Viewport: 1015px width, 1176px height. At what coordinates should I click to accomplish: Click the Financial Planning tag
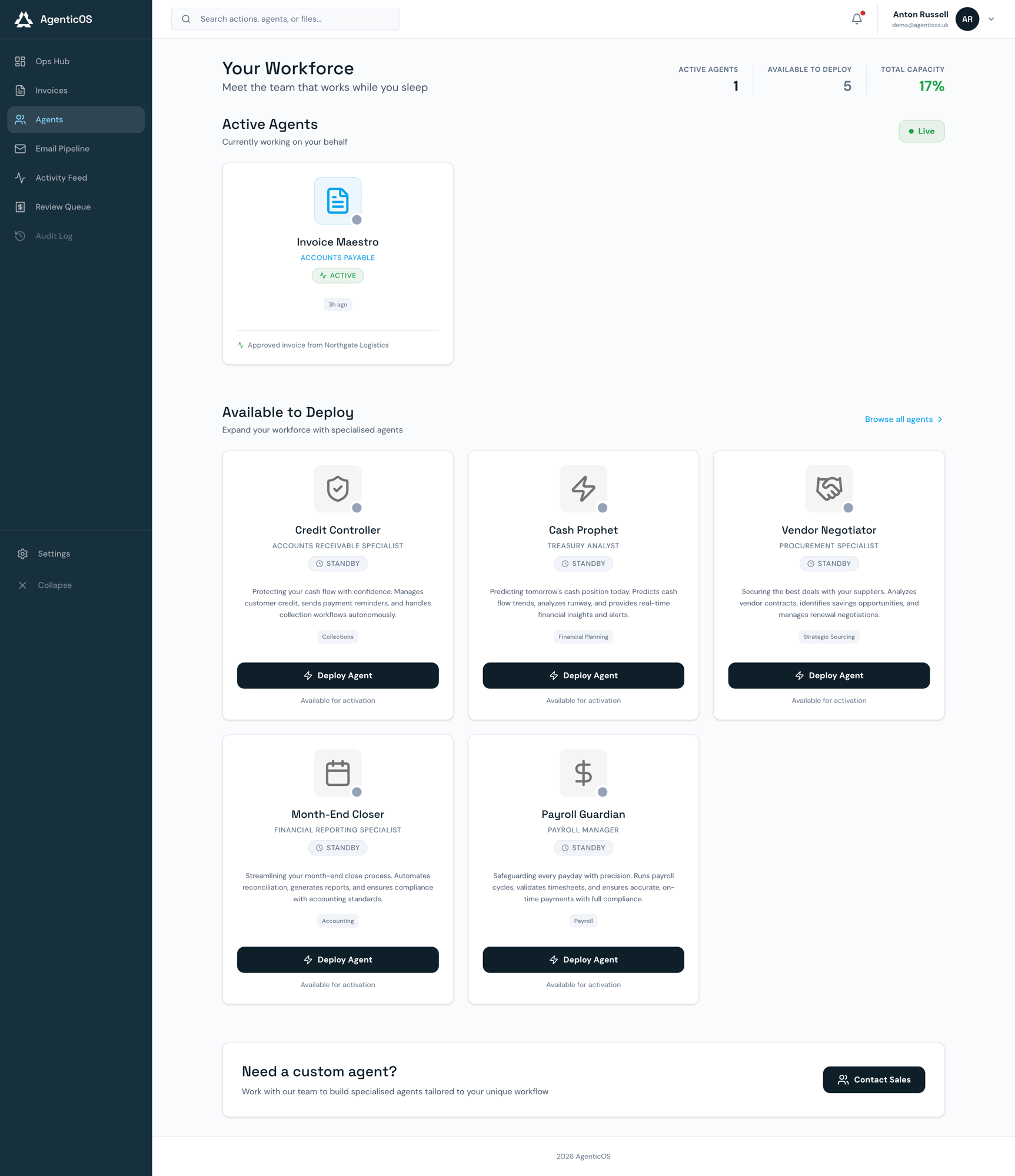click(x=583, y=637)
